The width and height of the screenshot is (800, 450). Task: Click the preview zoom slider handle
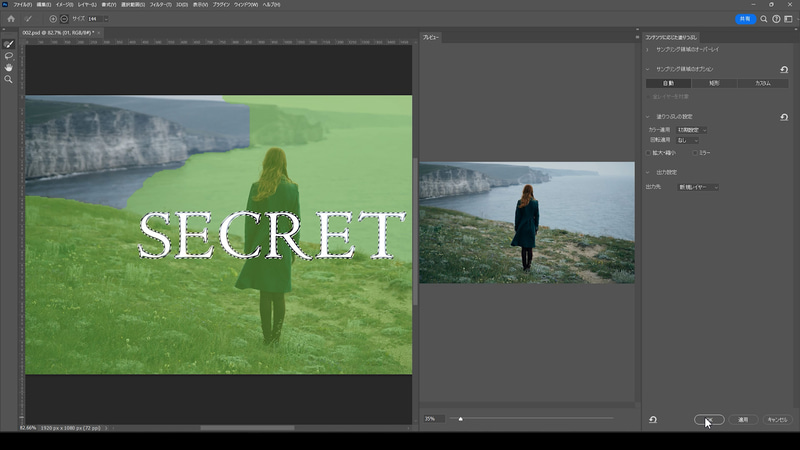coord(461,419)
